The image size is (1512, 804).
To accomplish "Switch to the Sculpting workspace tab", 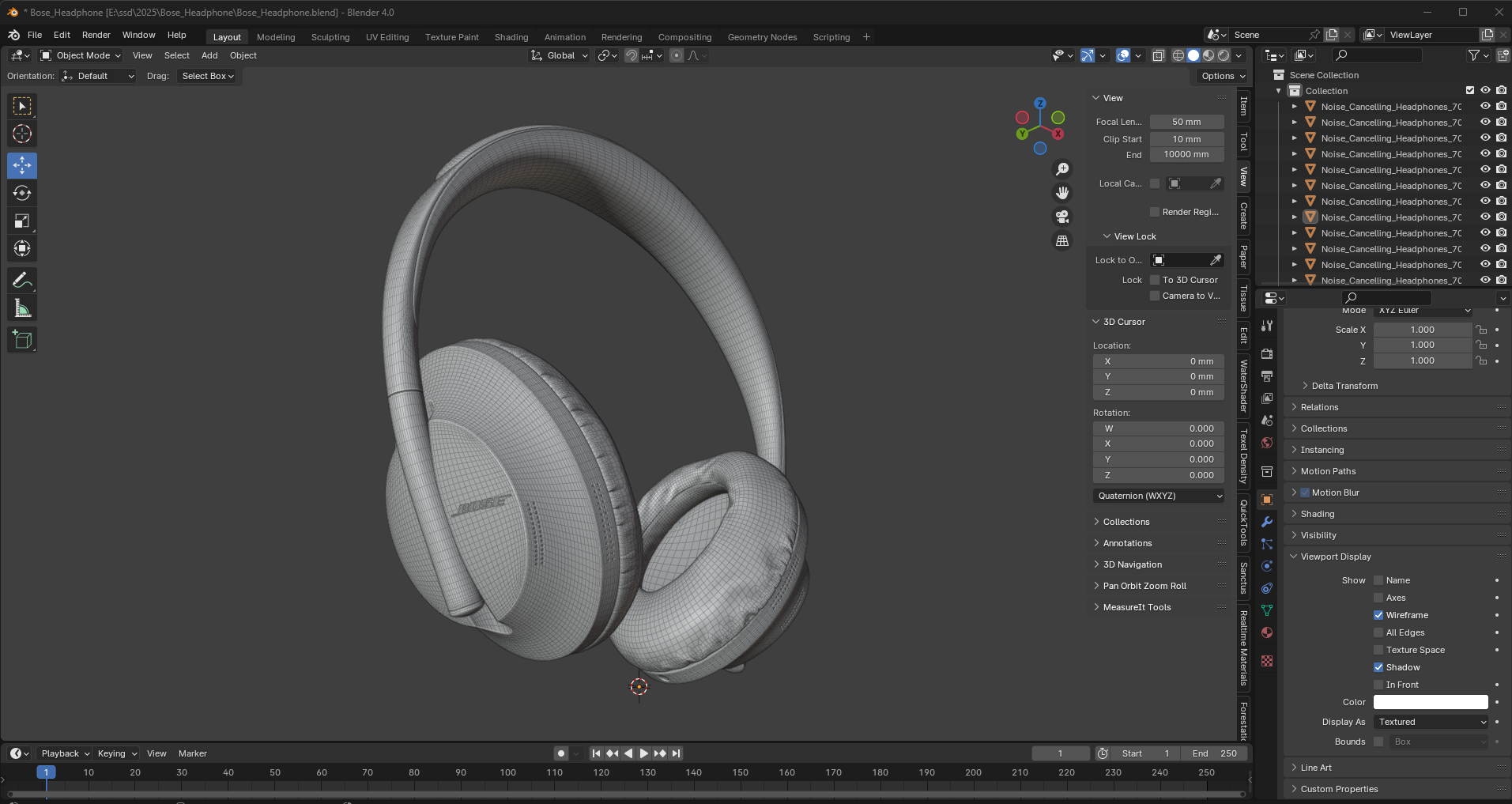I will click(330, 37).
